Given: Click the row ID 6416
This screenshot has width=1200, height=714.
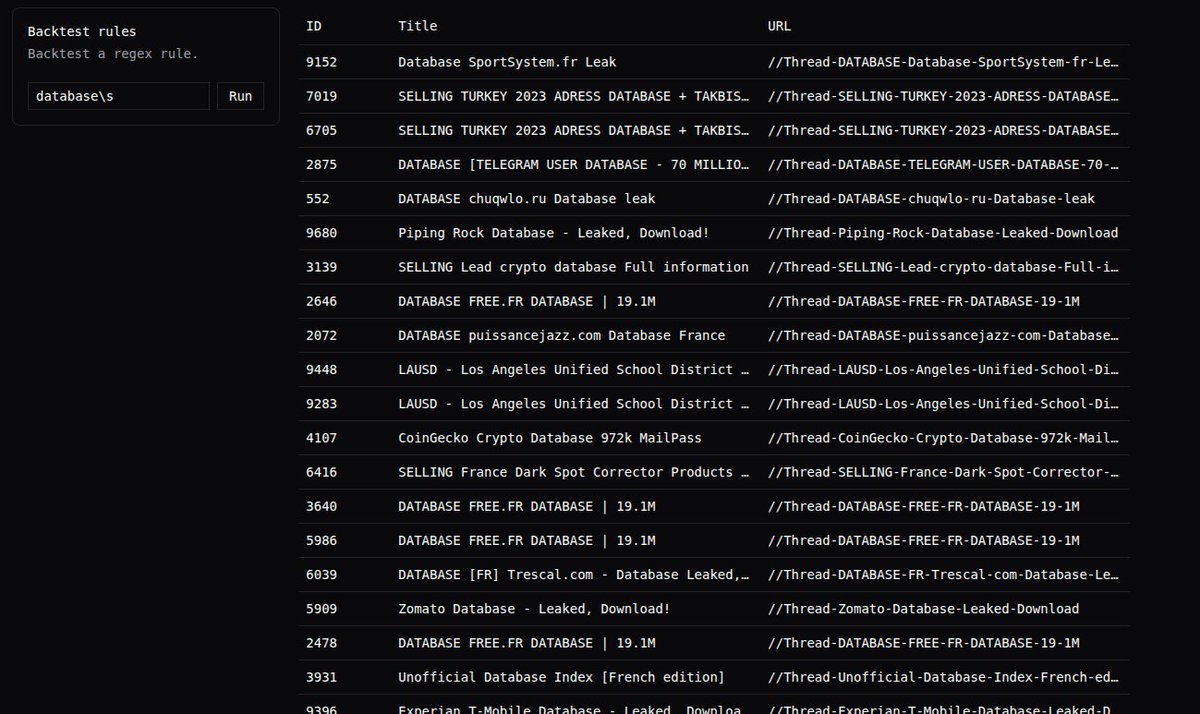Looking at the screenshot, I should (321, 472).
